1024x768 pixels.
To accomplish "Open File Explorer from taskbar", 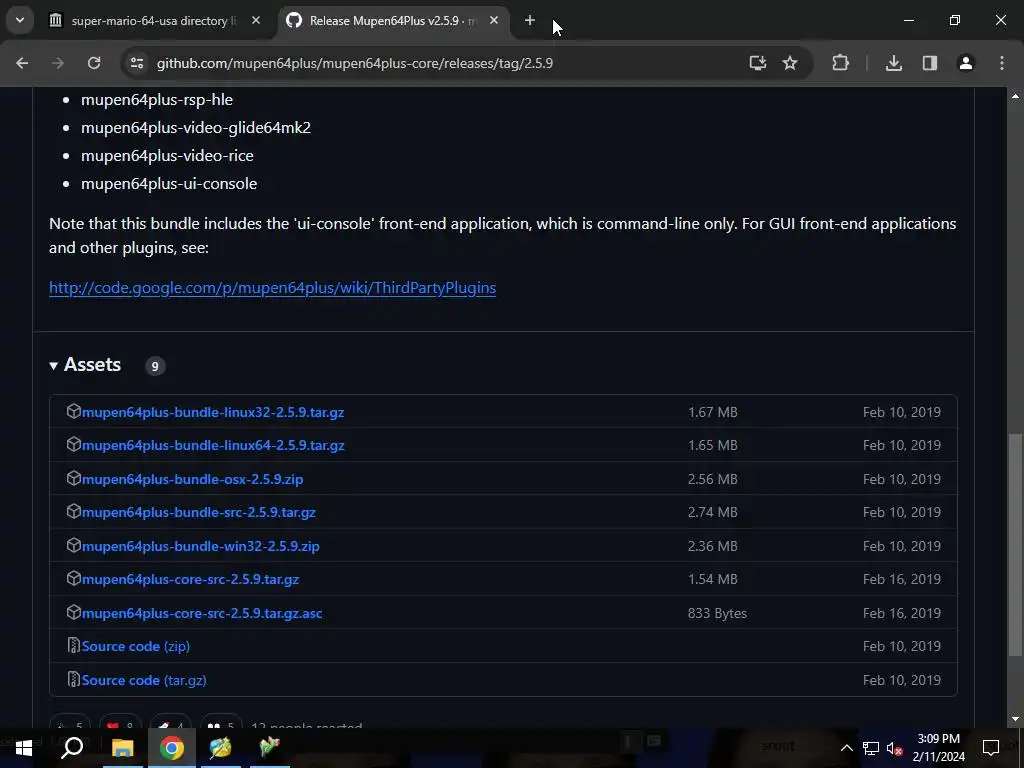I will [122, 747].
